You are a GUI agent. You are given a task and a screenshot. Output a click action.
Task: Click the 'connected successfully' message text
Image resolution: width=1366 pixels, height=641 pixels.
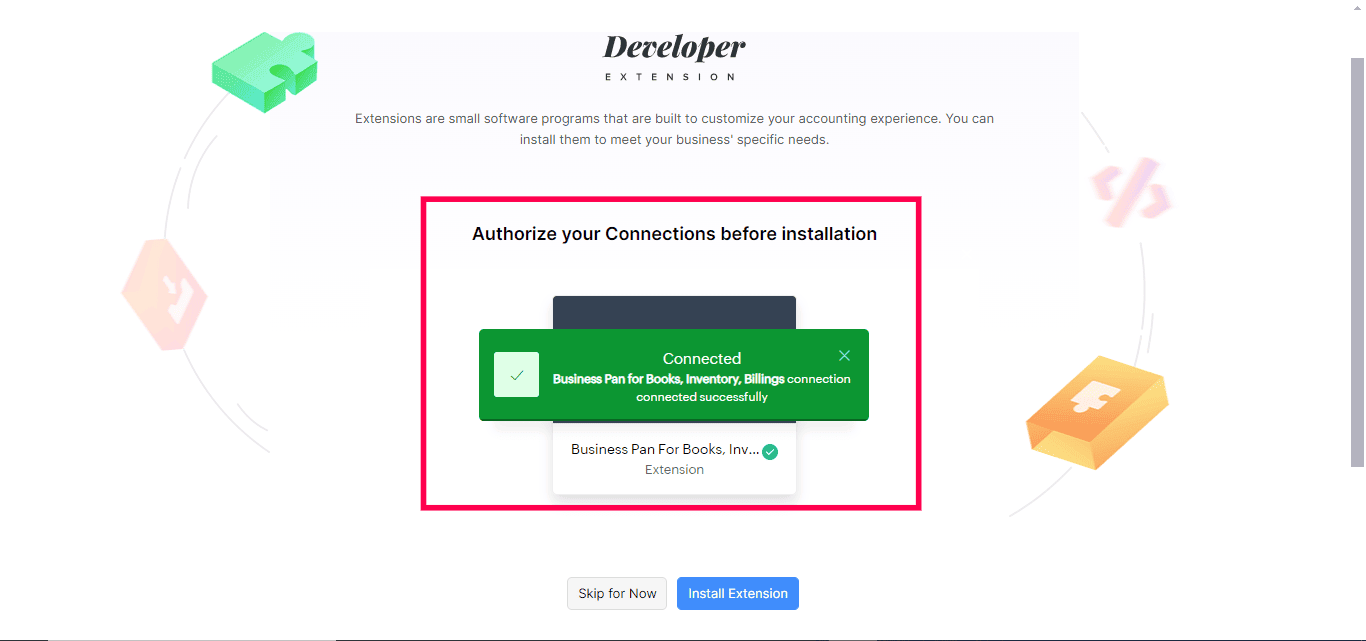coord(702,397)
